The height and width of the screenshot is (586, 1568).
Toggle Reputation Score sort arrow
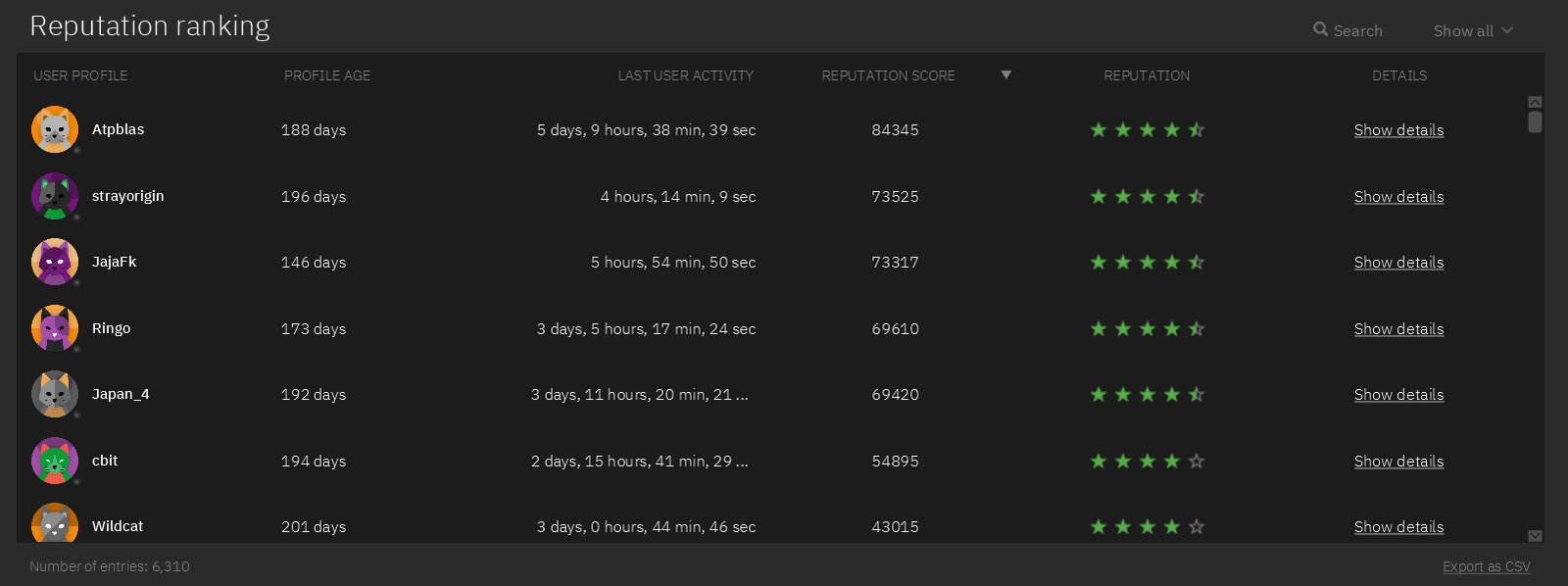[1005, 74]
